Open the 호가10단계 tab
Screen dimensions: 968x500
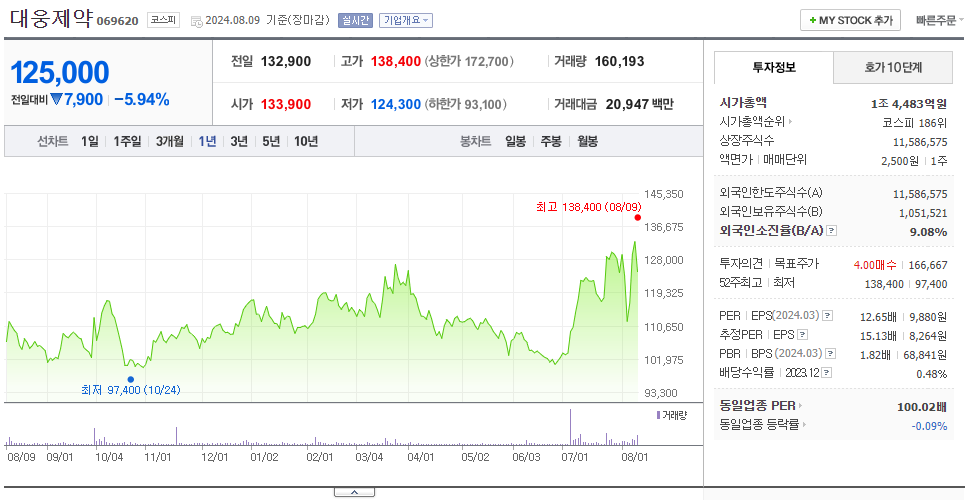[893, 67]
